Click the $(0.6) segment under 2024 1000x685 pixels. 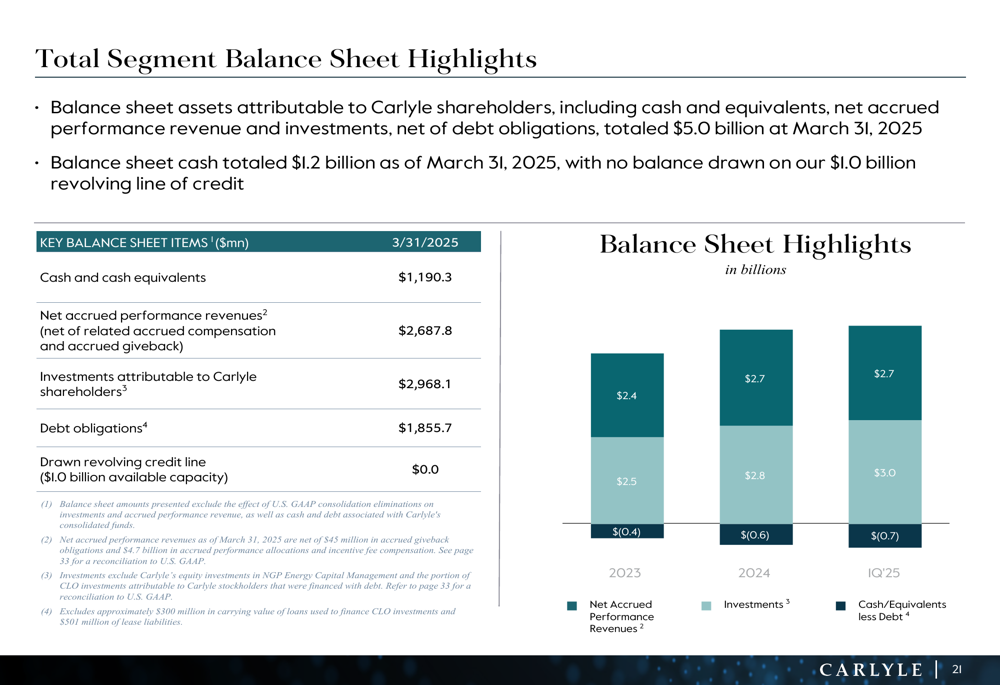pos(756,534)
